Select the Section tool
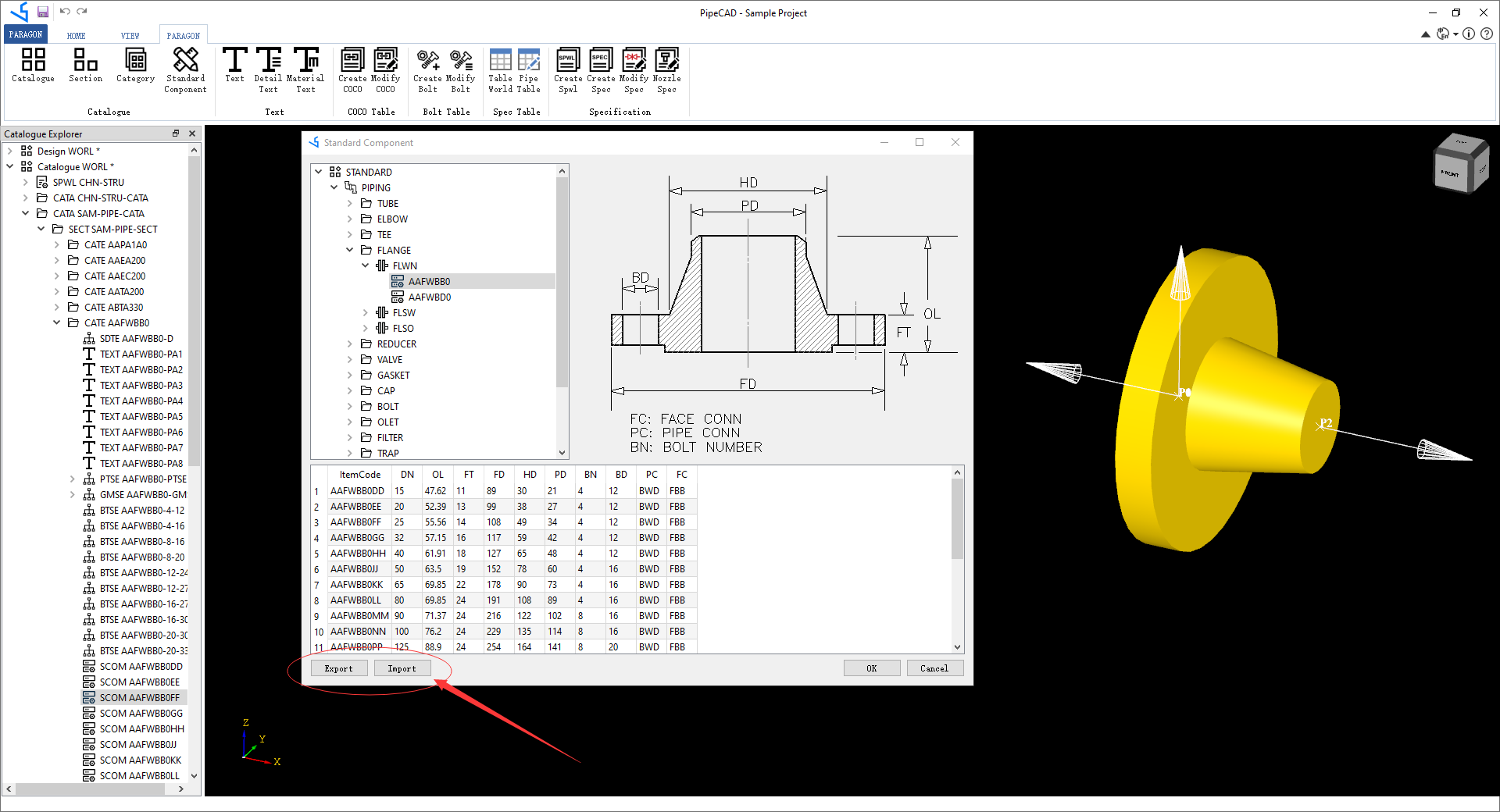This screenshot has height=812, width=1500. [85, 69]
